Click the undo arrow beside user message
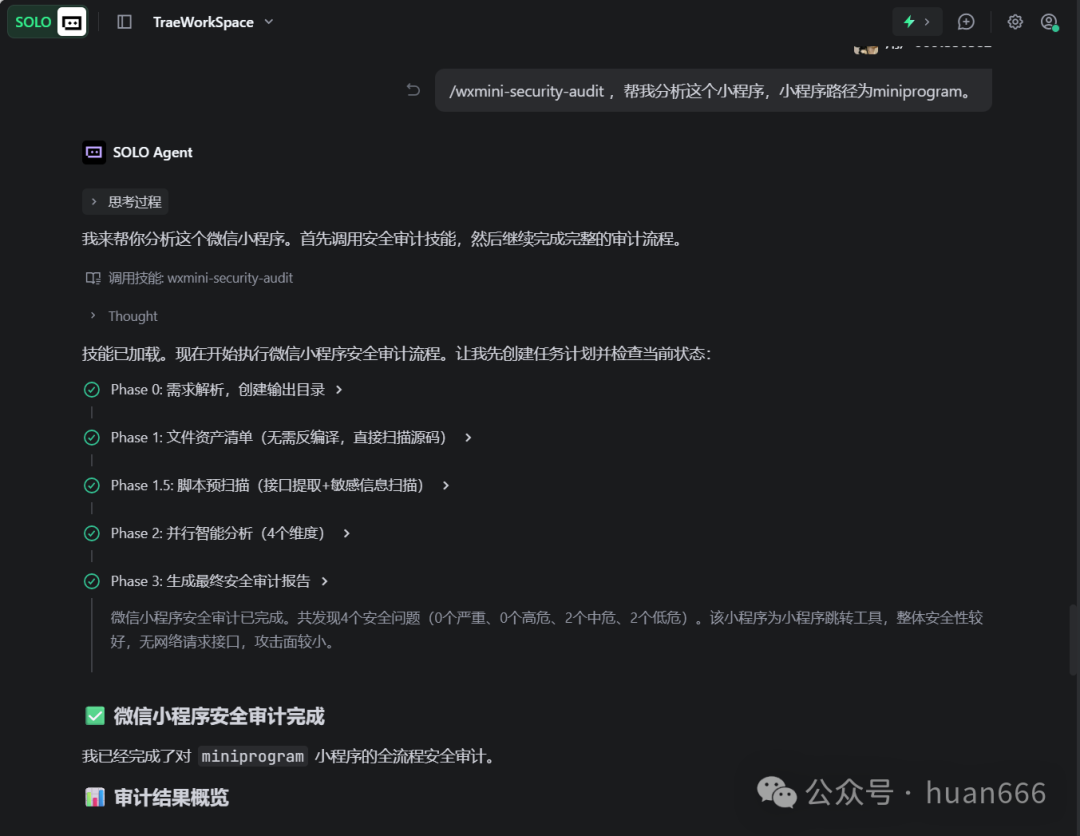 tap(413, 90)
